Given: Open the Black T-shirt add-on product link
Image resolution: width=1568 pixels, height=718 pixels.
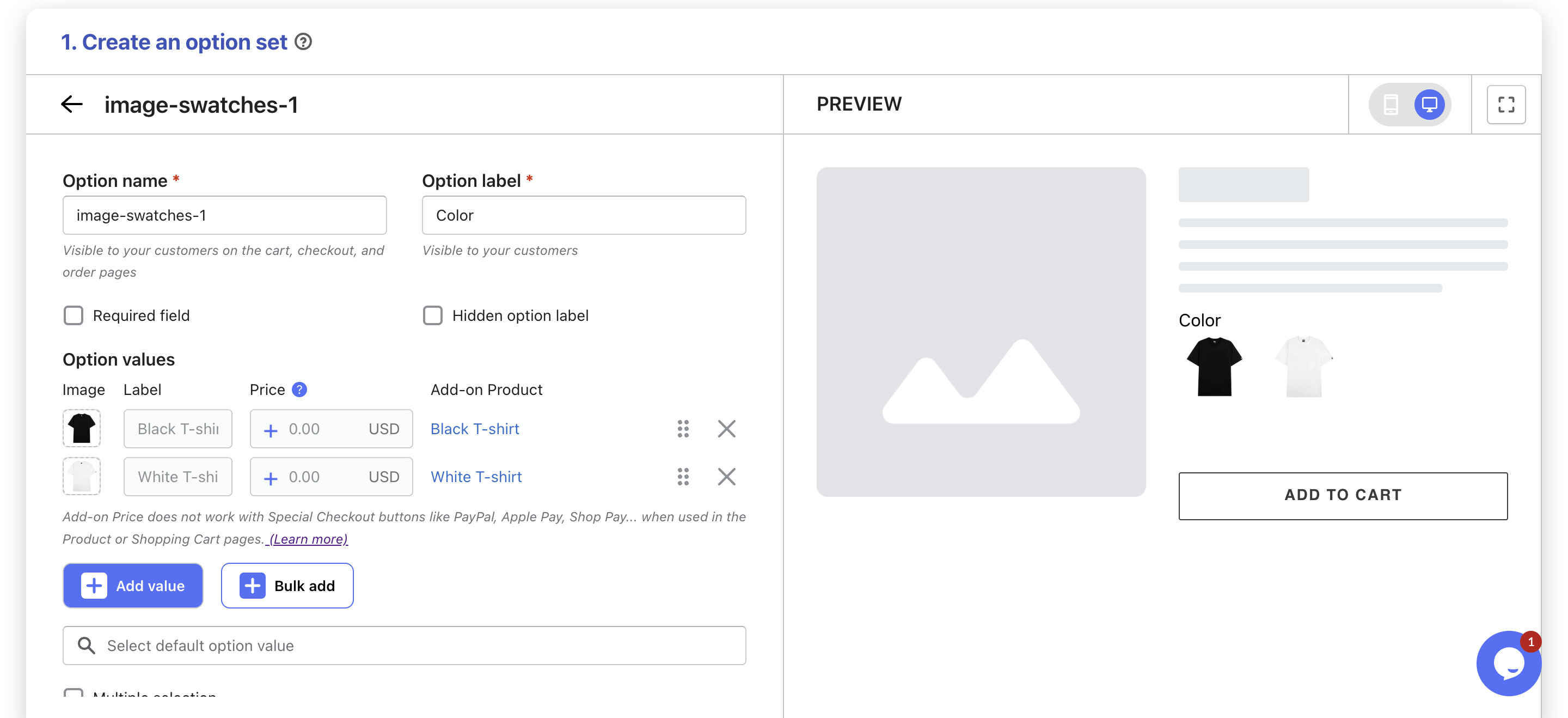Looking at the screenshot, I should (x=475, y=429).
